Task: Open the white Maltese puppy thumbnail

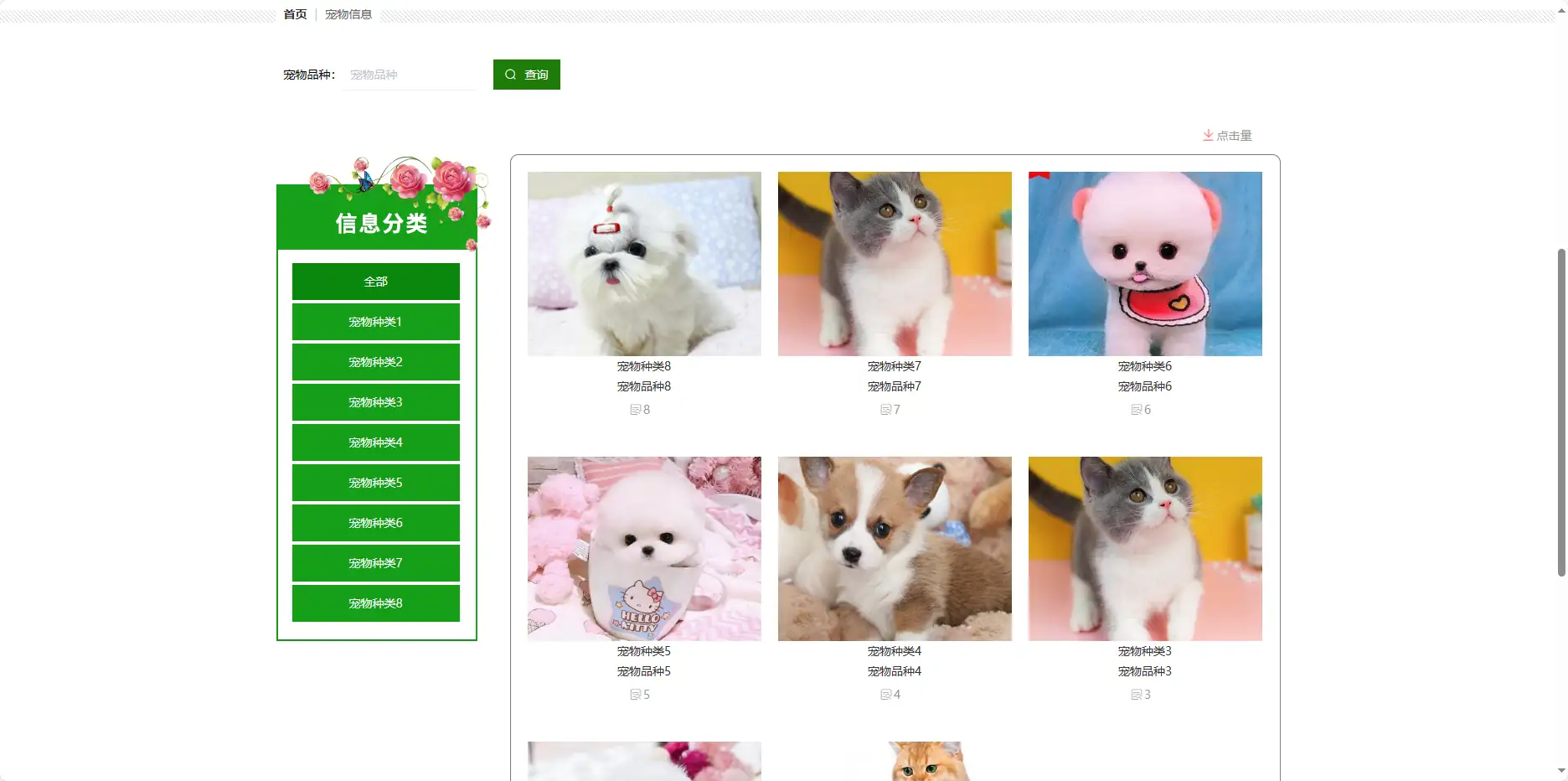Action: click(644, 264)
